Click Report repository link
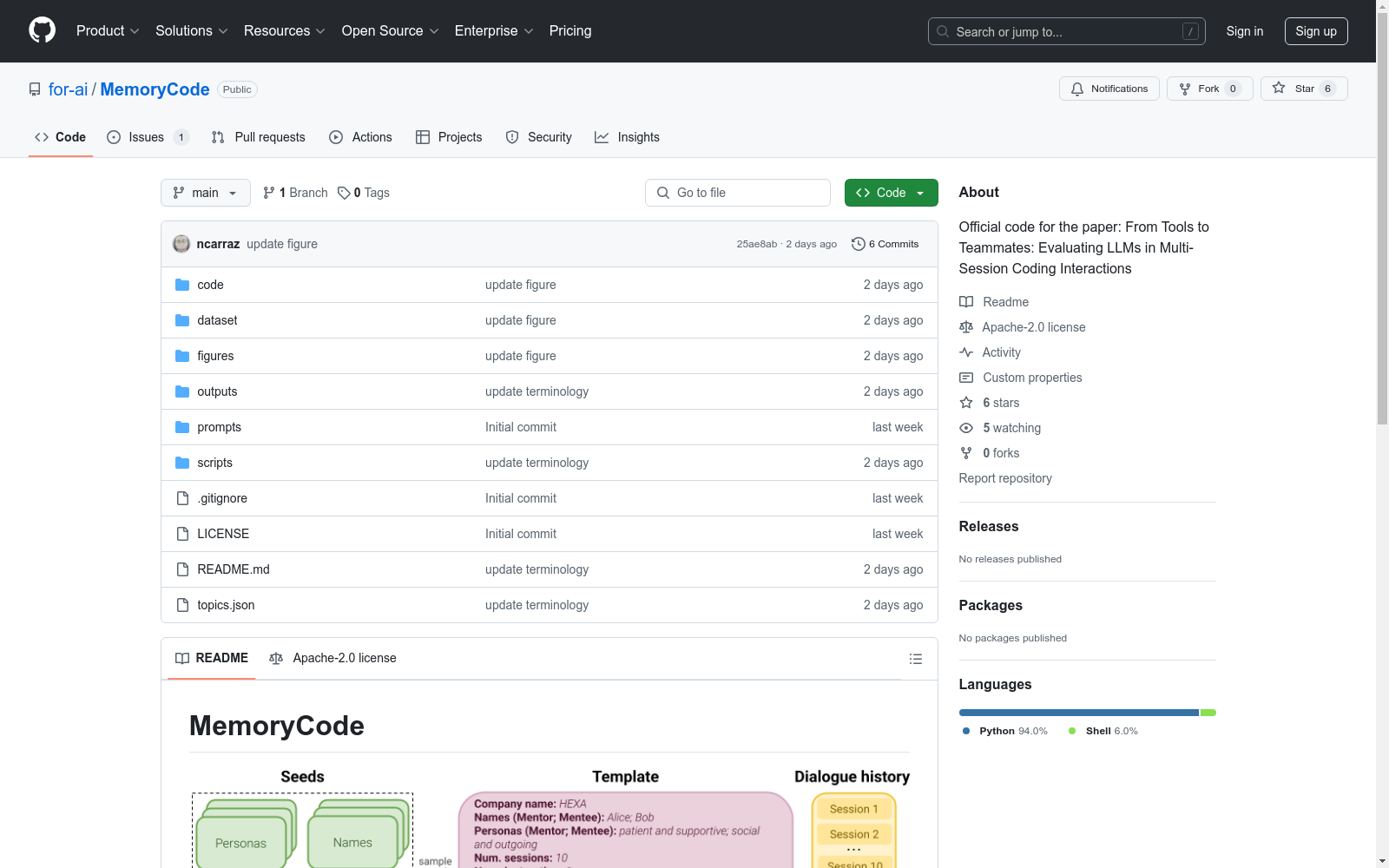 [1005, 478]
